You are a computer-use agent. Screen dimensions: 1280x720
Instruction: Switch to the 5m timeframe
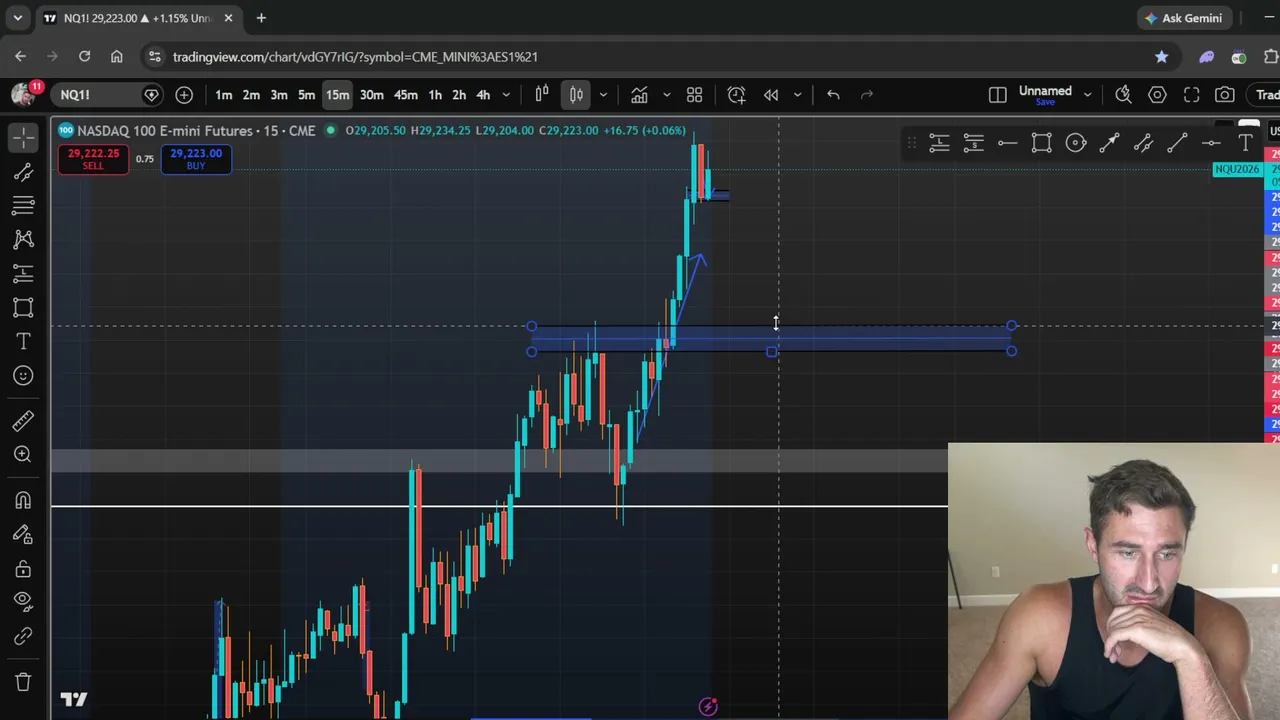(x=307, y=95)
